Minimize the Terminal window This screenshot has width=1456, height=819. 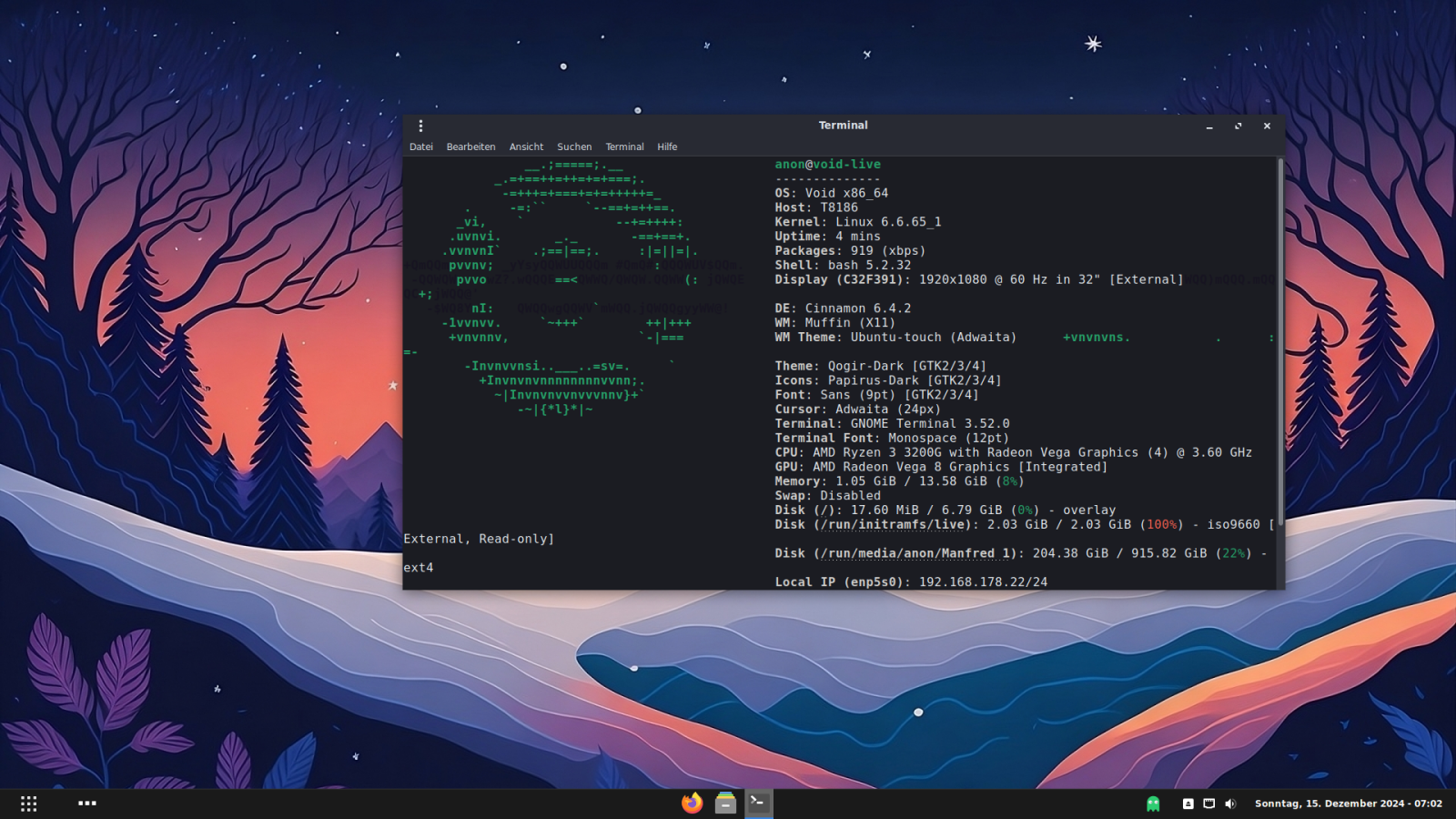pyautogui.click(x=1209, y=126)
